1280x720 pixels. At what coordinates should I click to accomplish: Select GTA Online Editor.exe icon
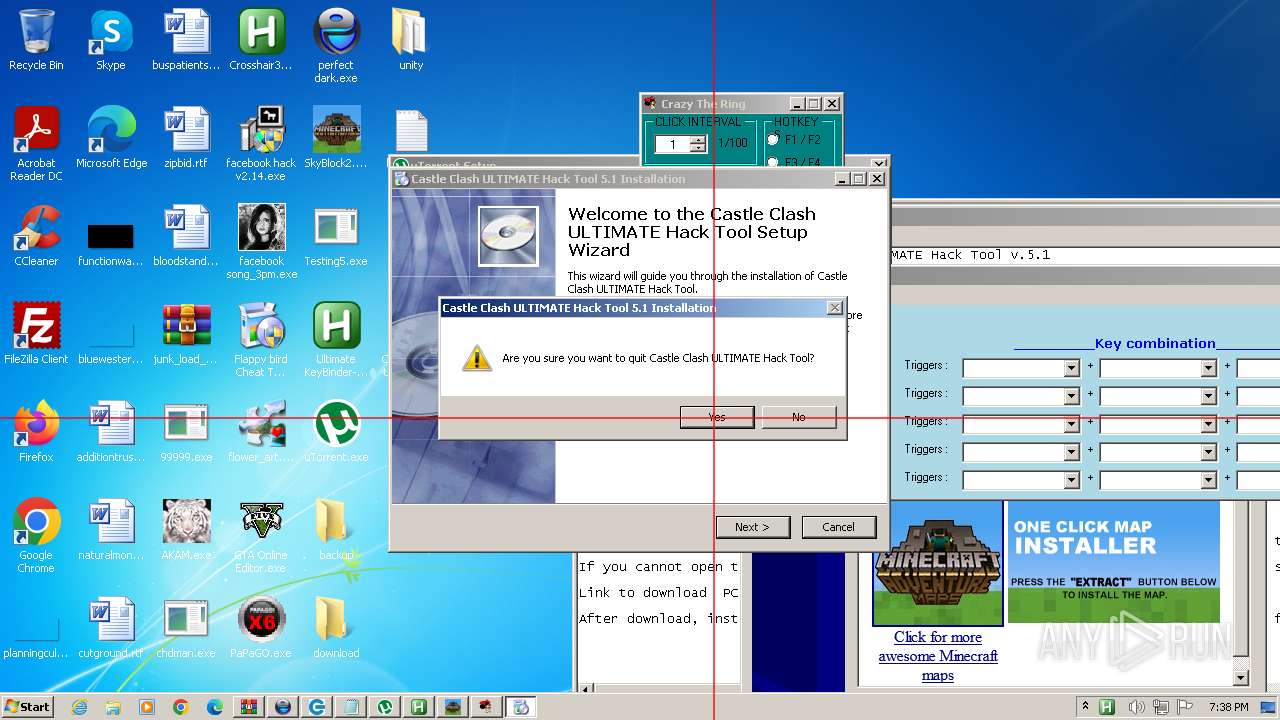click(x=261, y=536)
